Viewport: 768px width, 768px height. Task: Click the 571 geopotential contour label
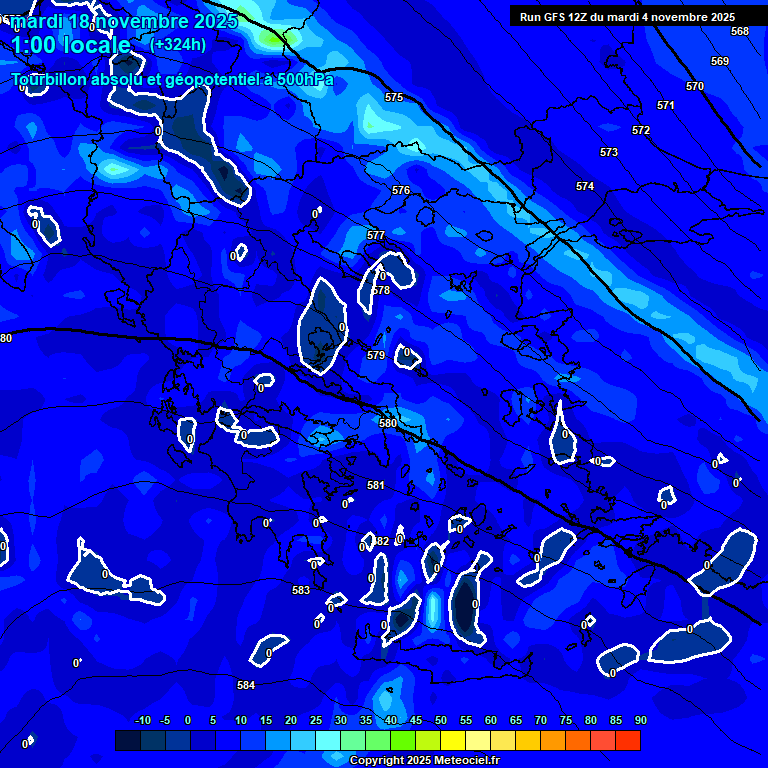(x=666, y=105)
